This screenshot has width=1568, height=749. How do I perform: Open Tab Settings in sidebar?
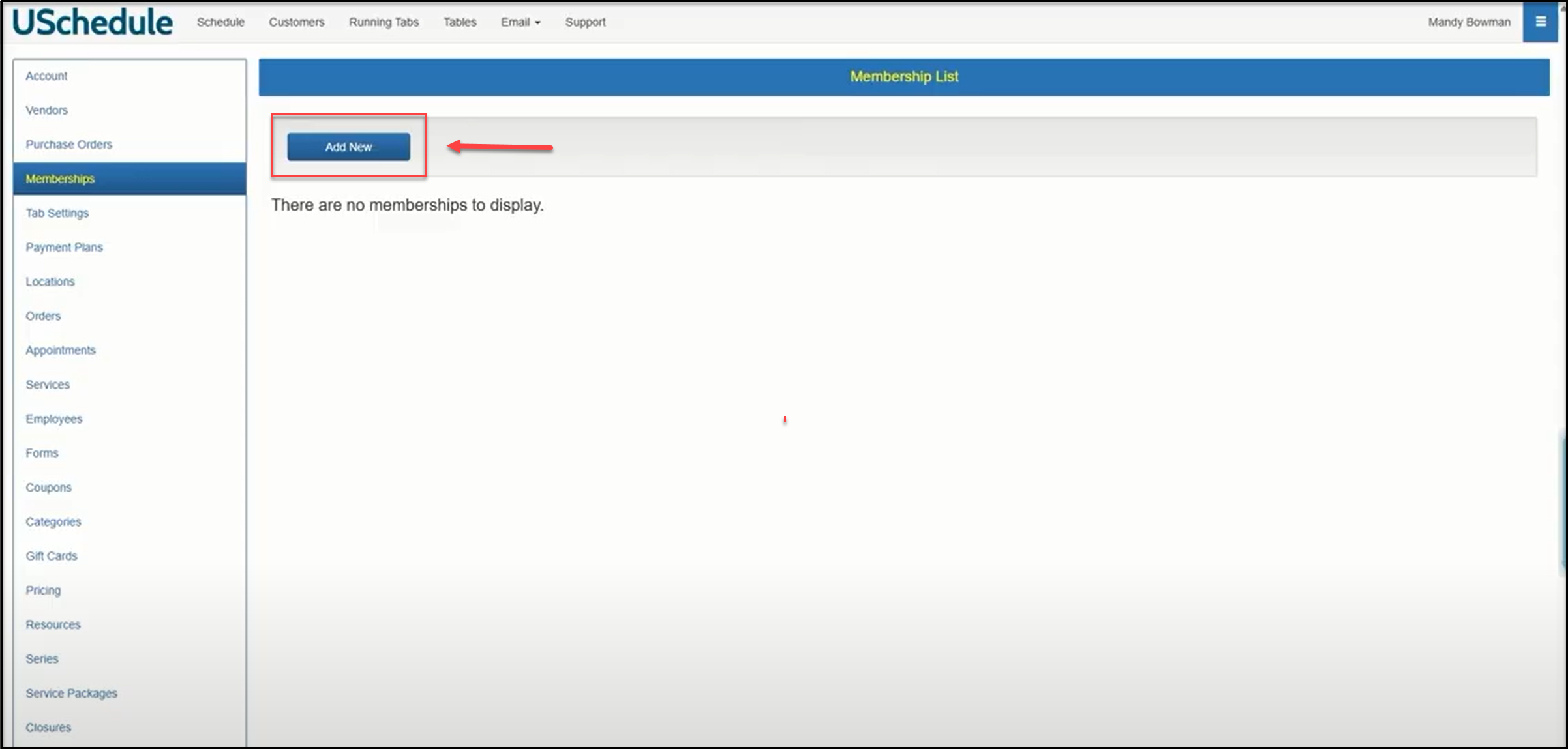coord(57,213)
